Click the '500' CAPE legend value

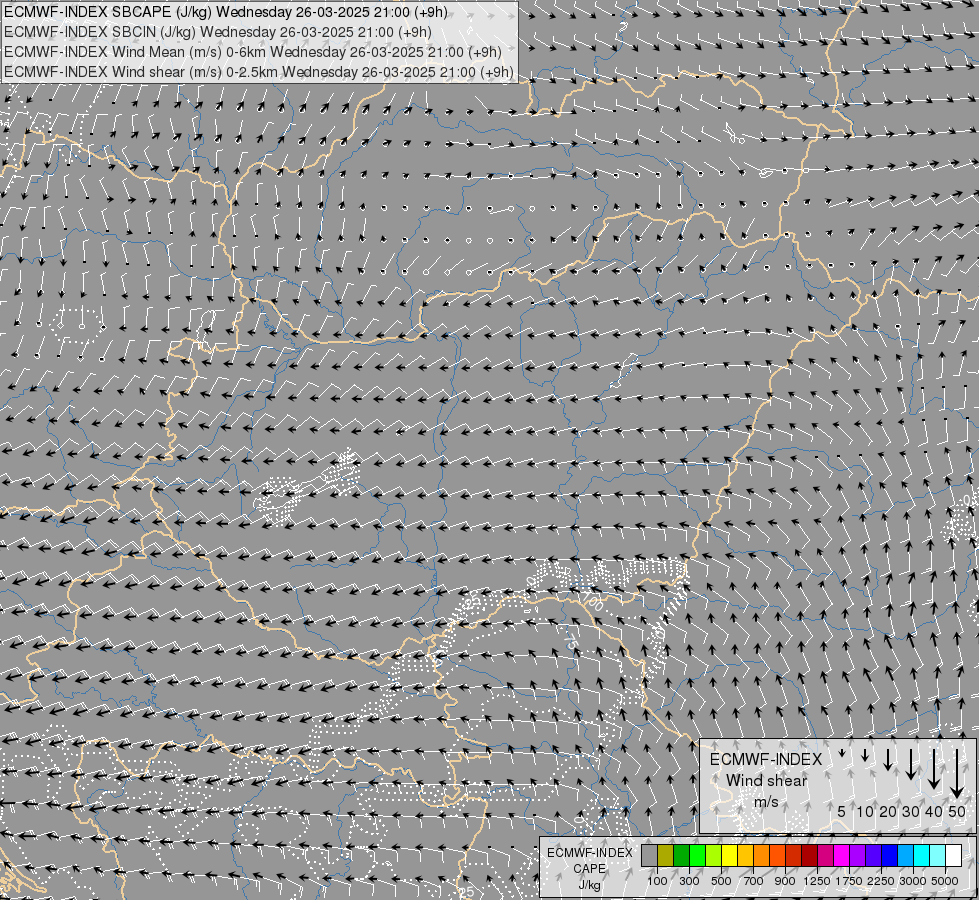click(x=721, y=881)
